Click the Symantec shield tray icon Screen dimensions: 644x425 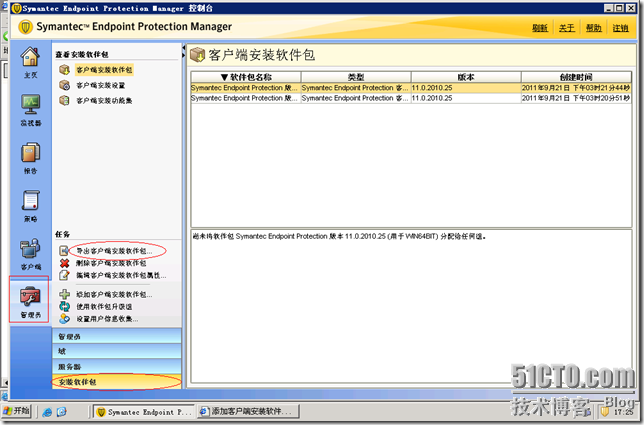[x=605, y=411]
